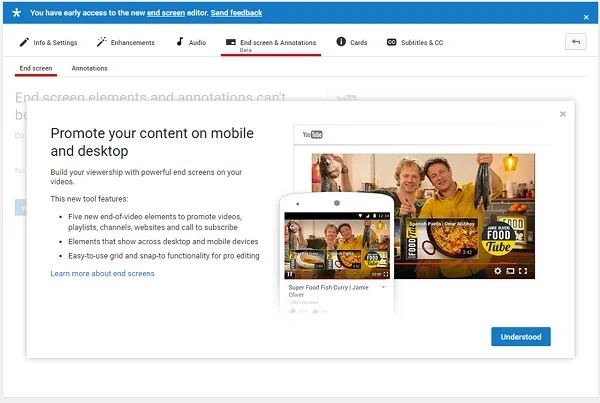Click the star icon in the blue banner
The width and height of the screenshot is (600, 403).
pos(15,13)
